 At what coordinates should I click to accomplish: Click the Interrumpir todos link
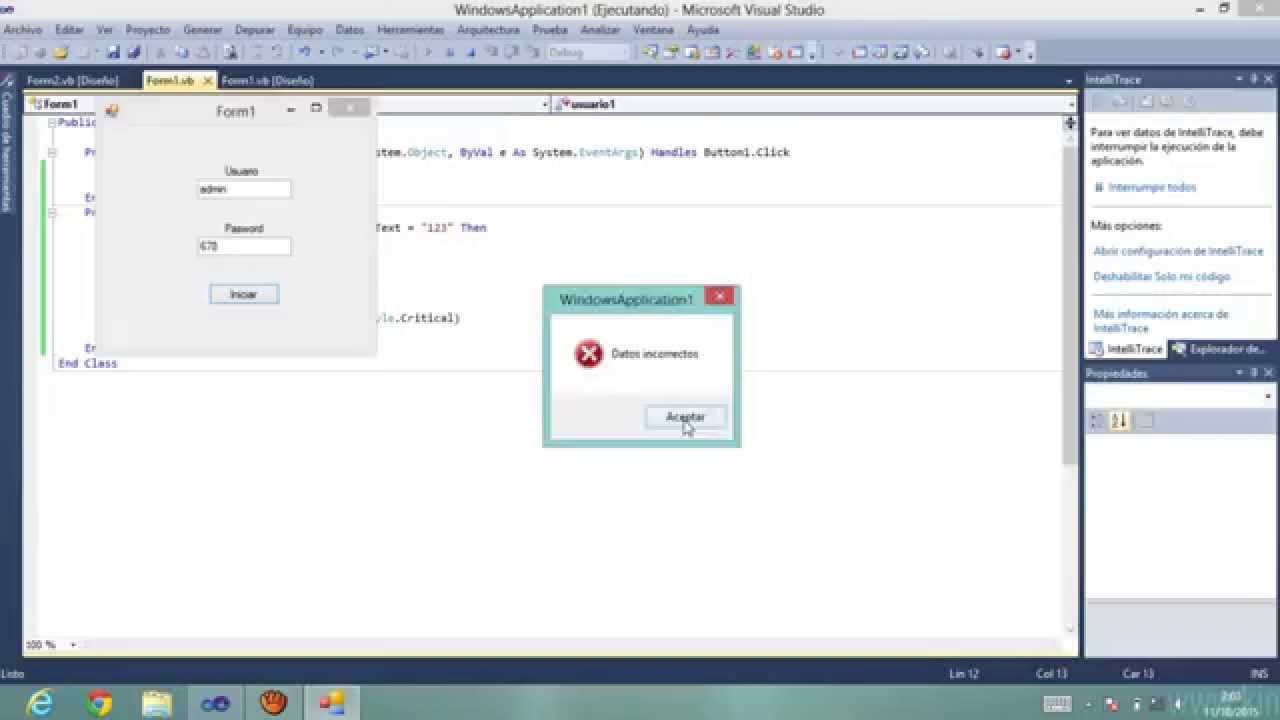(1152, 187)
